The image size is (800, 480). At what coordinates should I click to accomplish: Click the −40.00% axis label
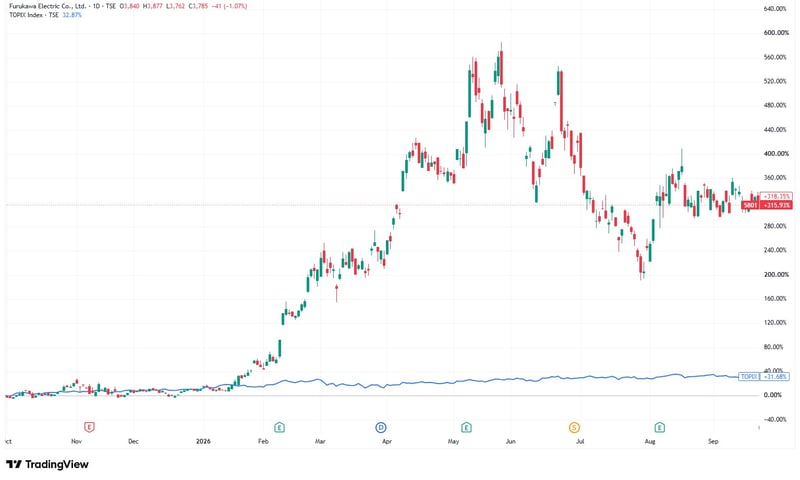click(775, 419)
